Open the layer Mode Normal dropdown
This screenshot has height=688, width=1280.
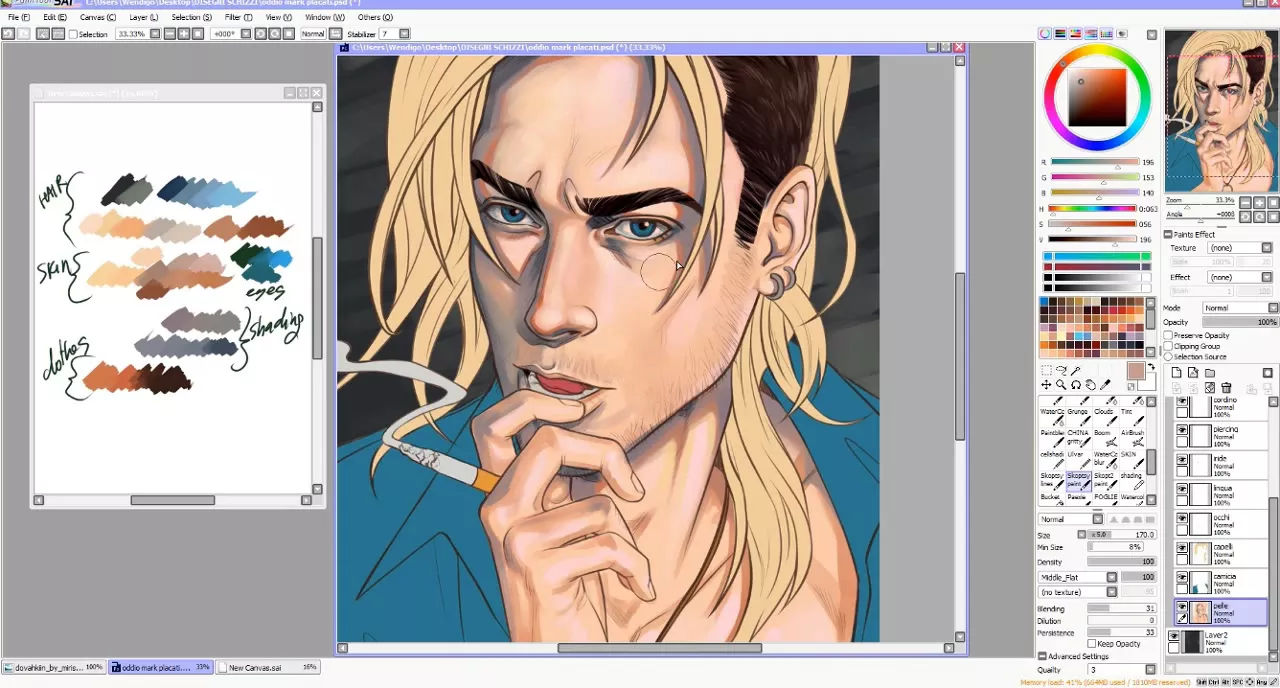pos(1273,308)
